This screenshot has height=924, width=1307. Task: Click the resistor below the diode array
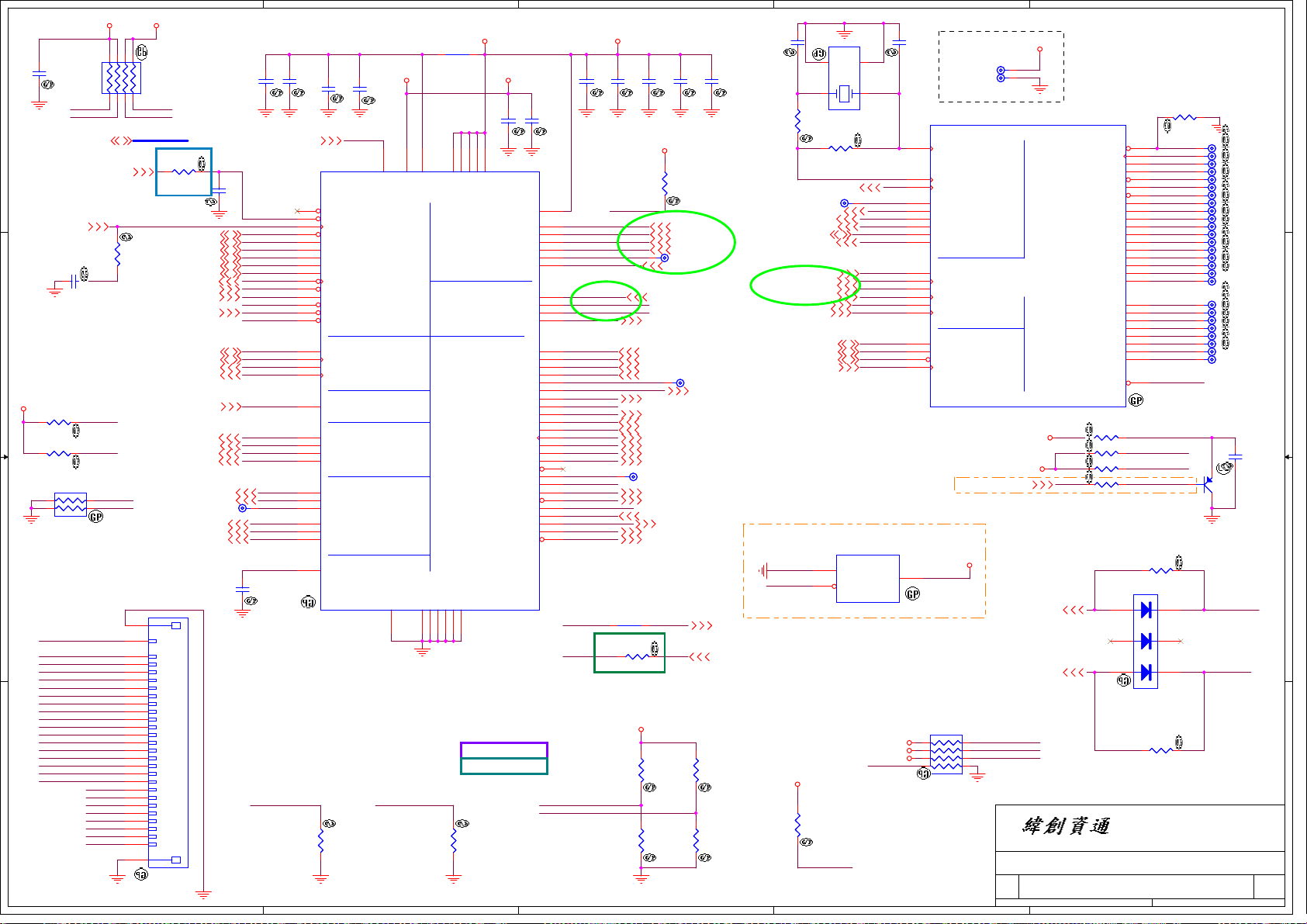(x=1161, y=750)
